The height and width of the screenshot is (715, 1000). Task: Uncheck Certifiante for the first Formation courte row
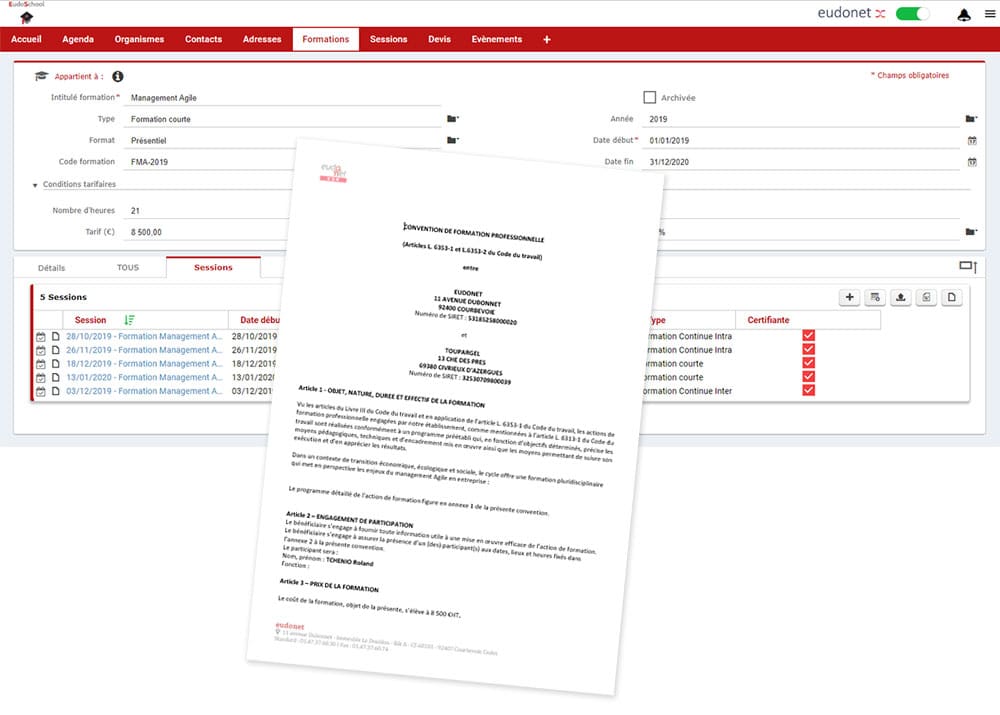[808, 363]
